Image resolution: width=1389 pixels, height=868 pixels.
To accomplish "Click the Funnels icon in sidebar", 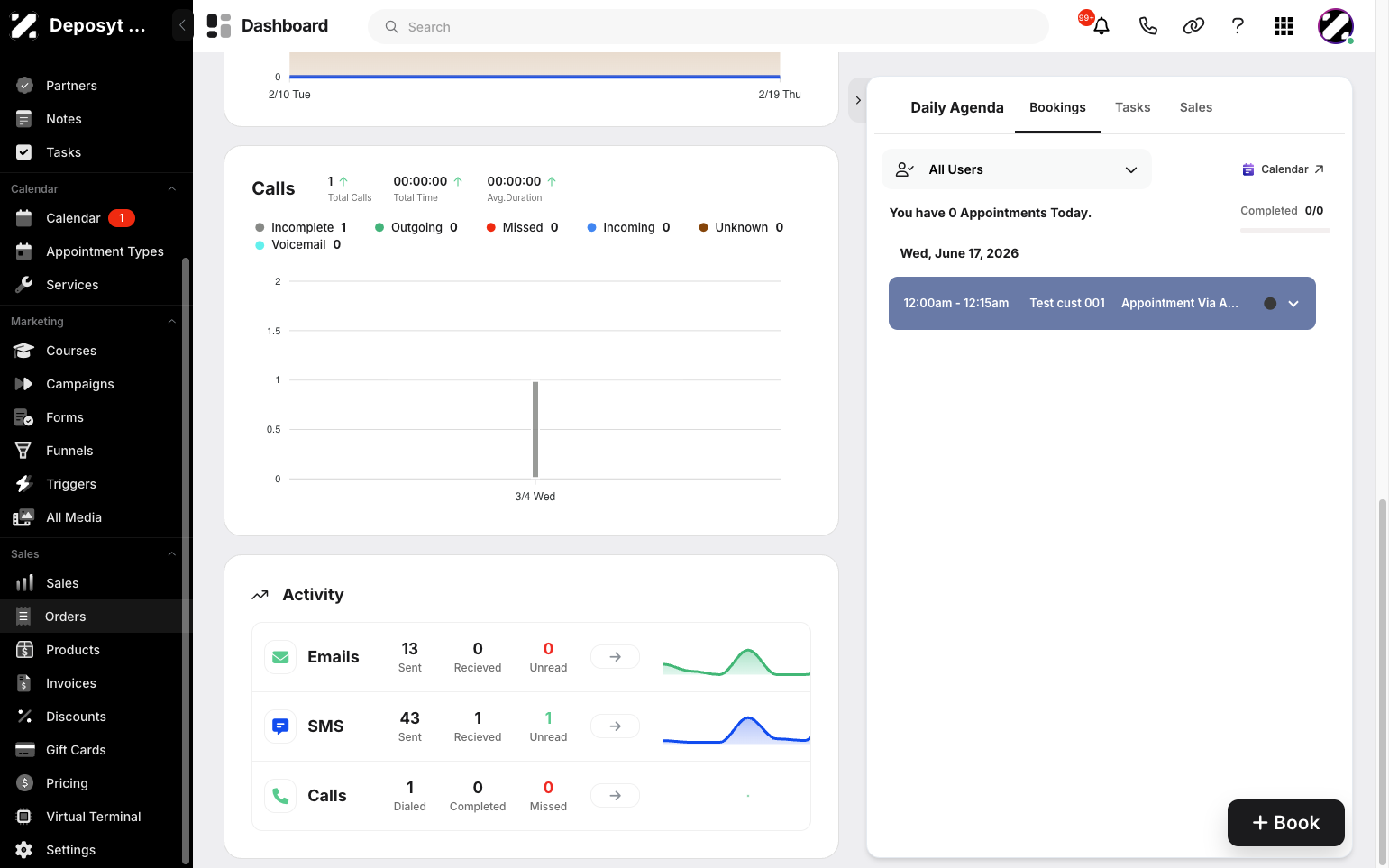I will [24, 451].
